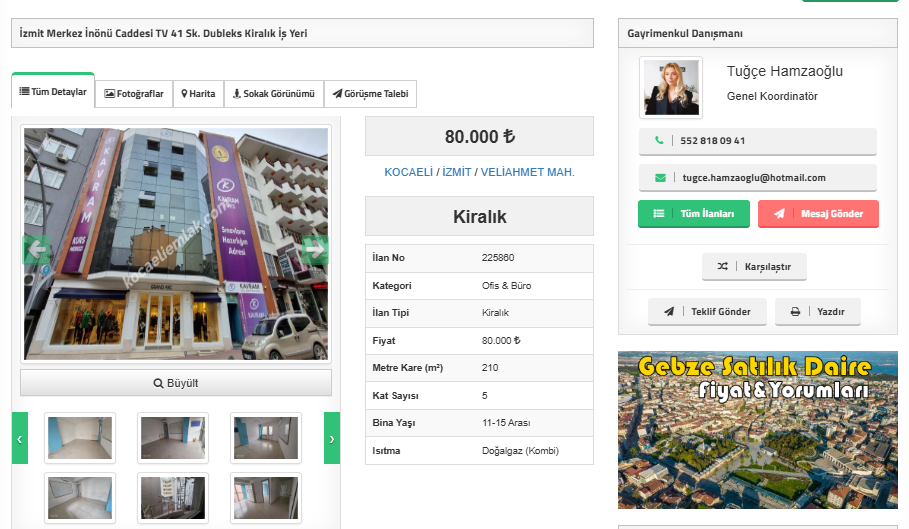
Task: Click the next photo arrow on main image
Action: click(314, 249)
